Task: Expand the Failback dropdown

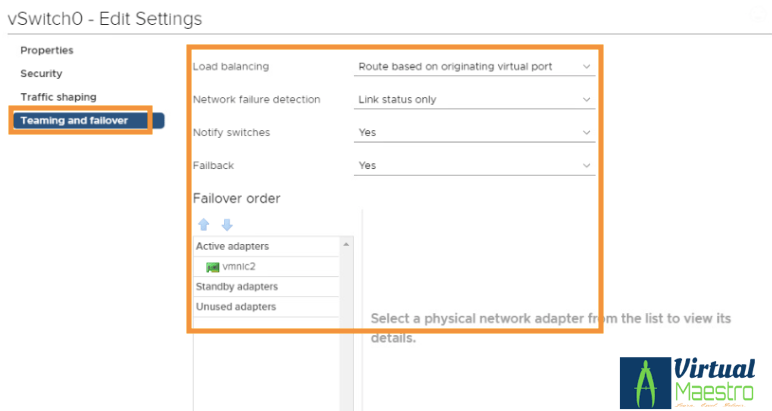Action: 474,166
